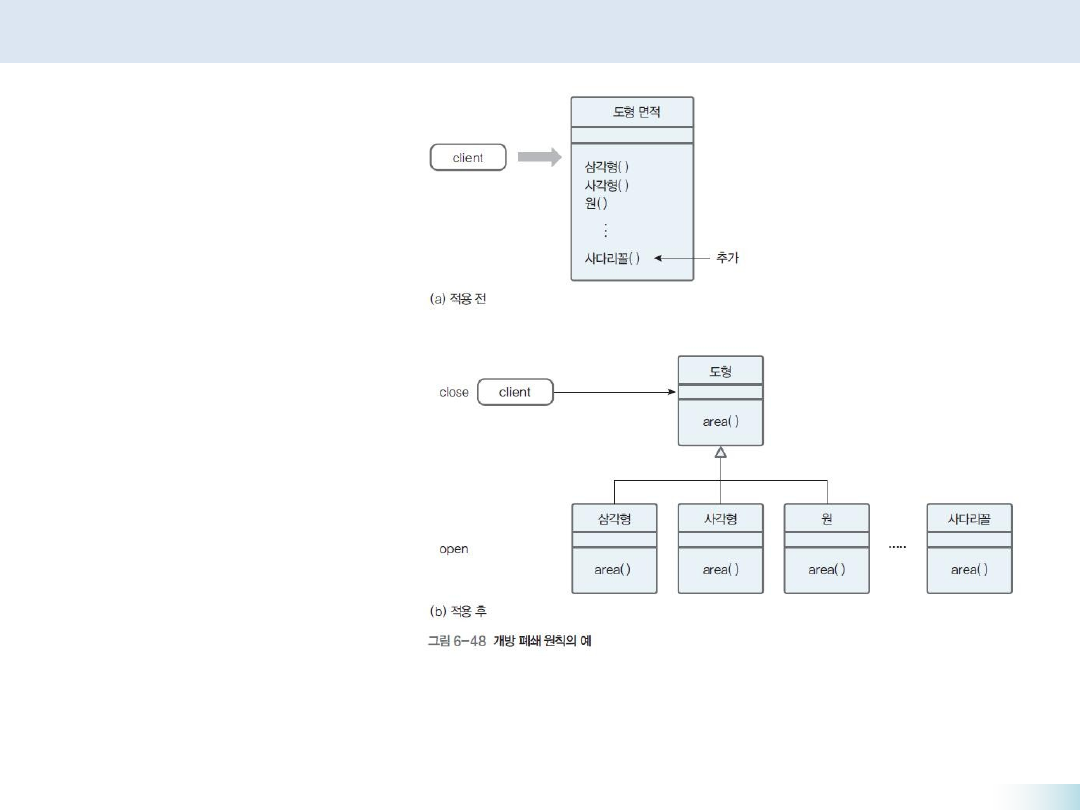Click the 그림 6-48 figure caption
Screen dimensions: 1080x810
(x=509, y=641)
